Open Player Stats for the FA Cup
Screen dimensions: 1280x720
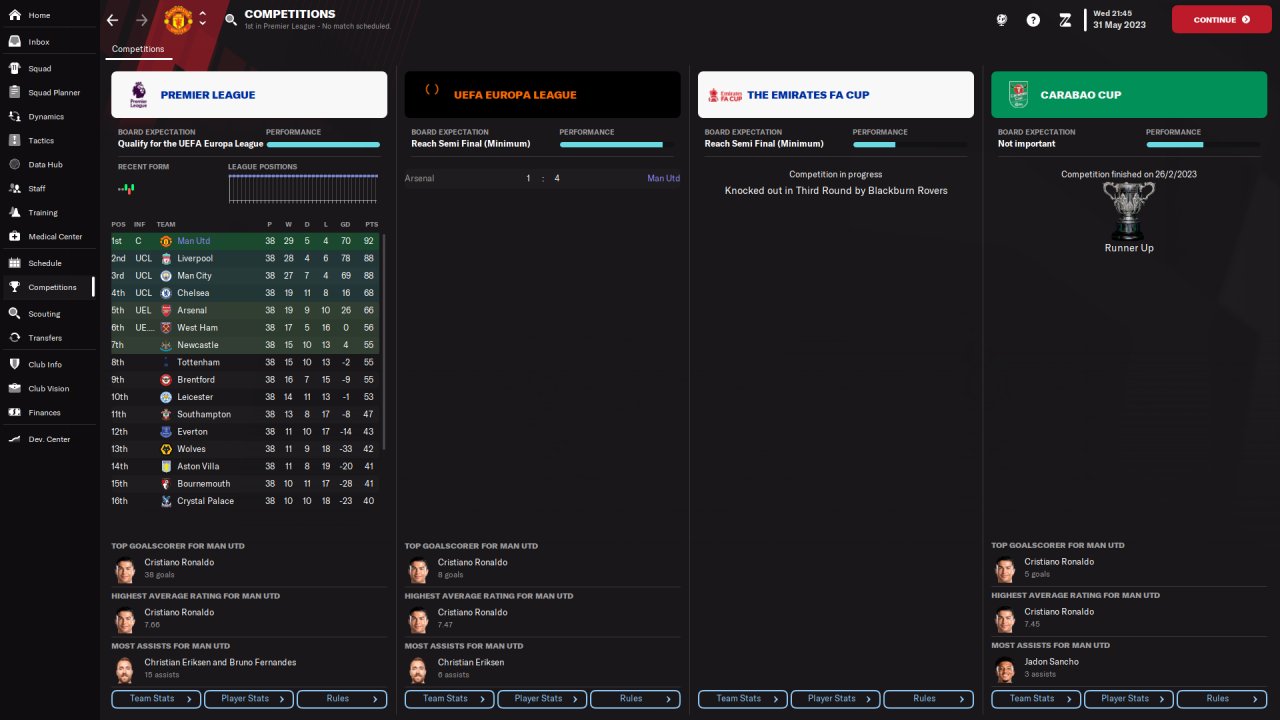click(836, 699)
